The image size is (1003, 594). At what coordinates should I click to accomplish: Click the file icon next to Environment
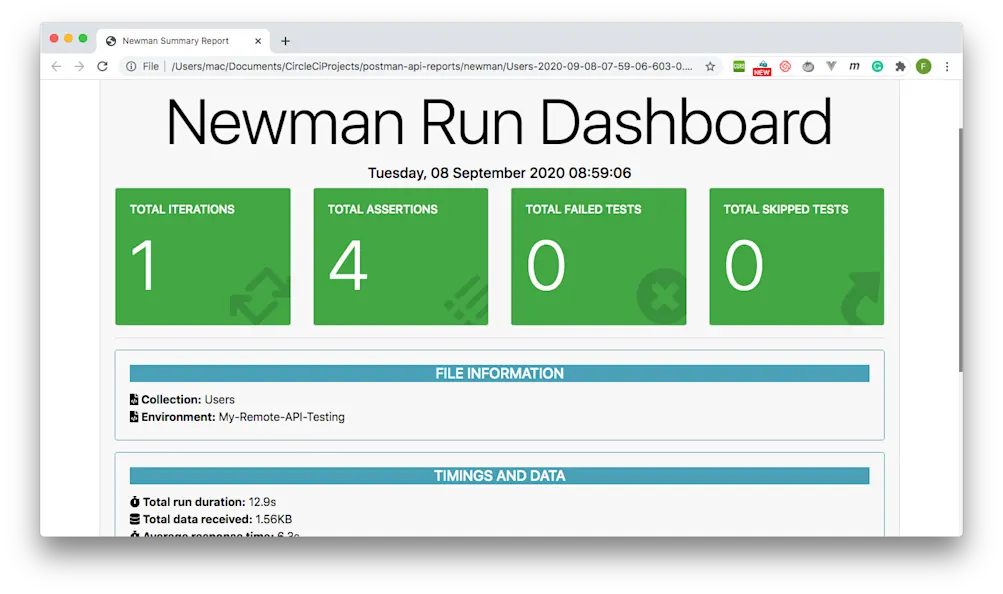pos(134,417)
